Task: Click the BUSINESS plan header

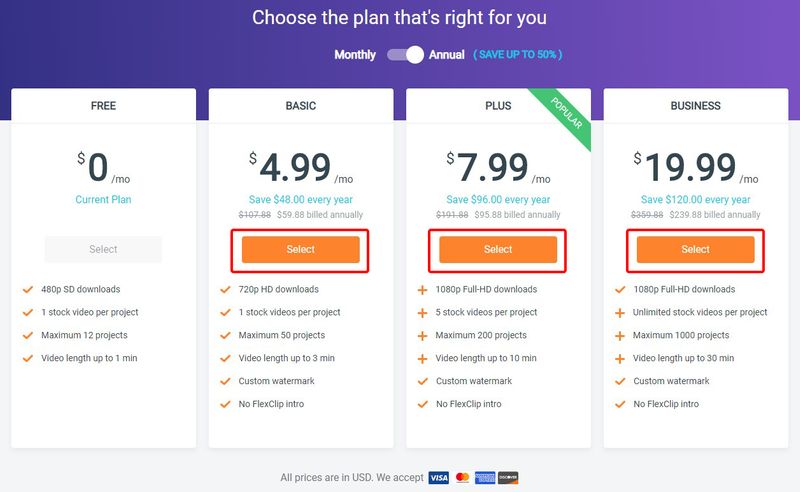Action: (695, 106)
